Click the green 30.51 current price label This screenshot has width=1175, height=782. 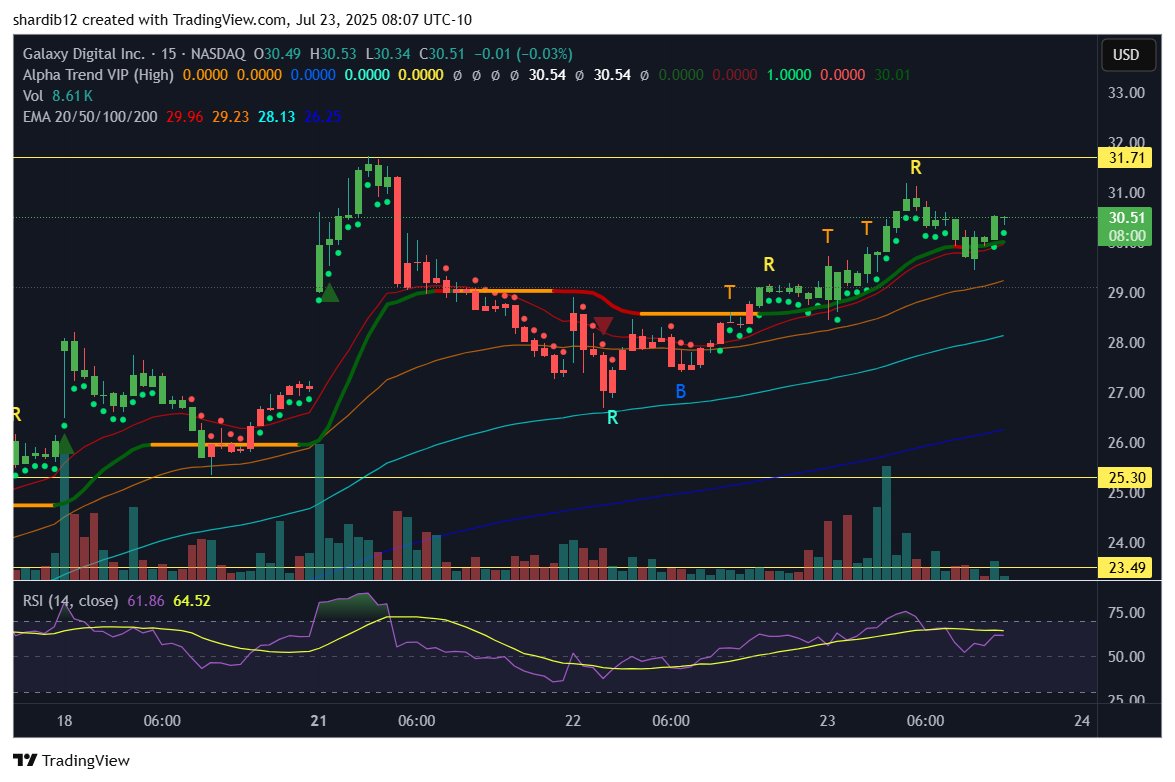[x=1126, y=218]
